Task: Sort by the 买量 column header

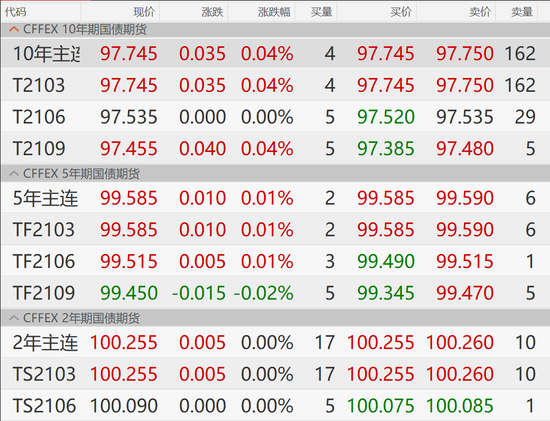Action: (321, 12)
